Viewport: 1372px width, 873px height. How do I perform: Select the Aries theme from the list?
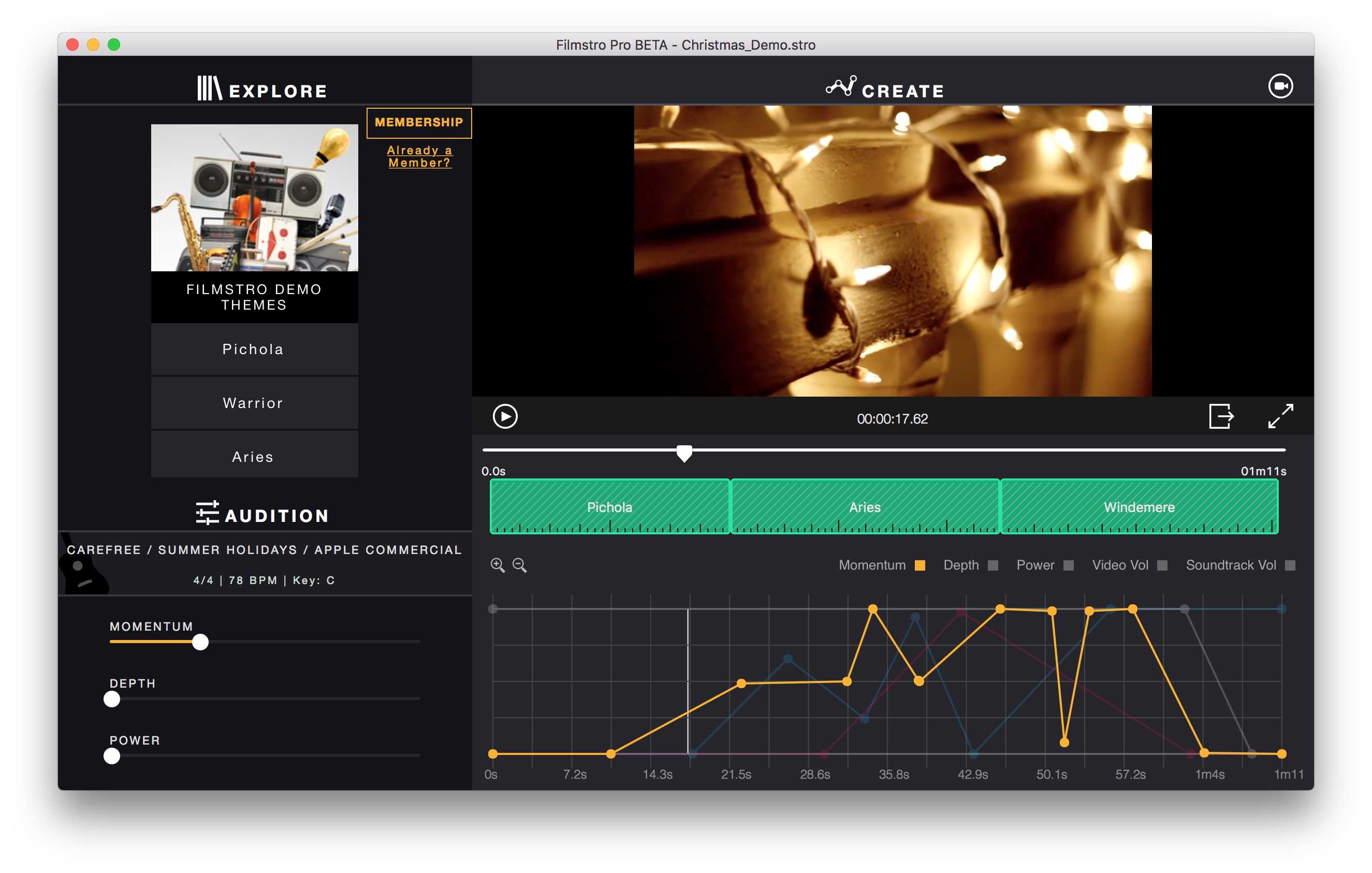pyautogui.click(x=253, y=457)
